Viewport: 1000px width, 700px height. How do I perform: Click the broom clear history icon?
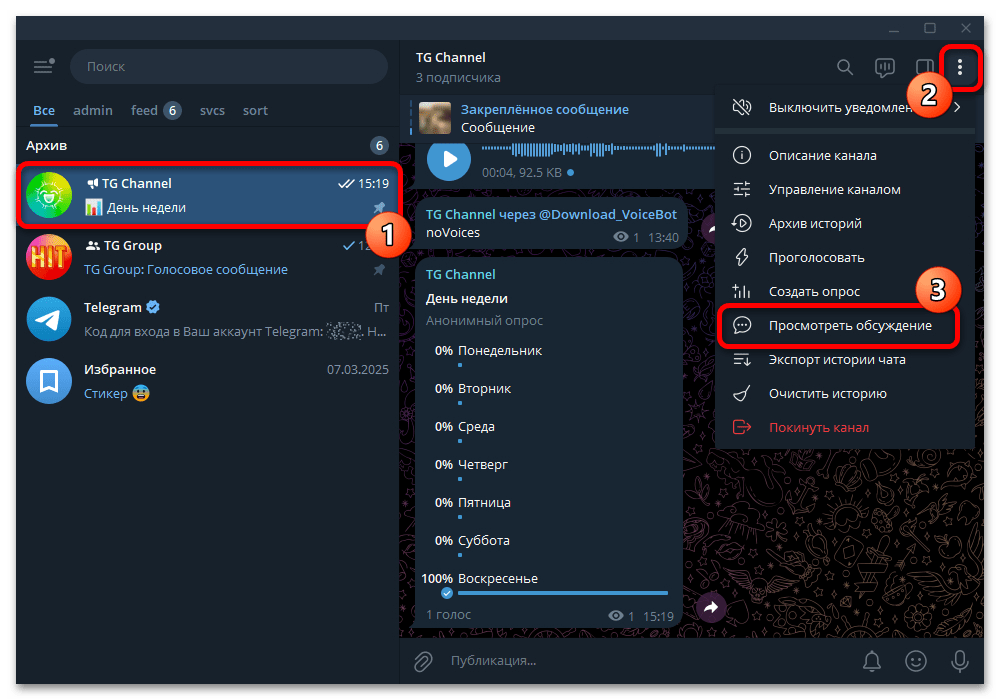click(x=742, y=393)
